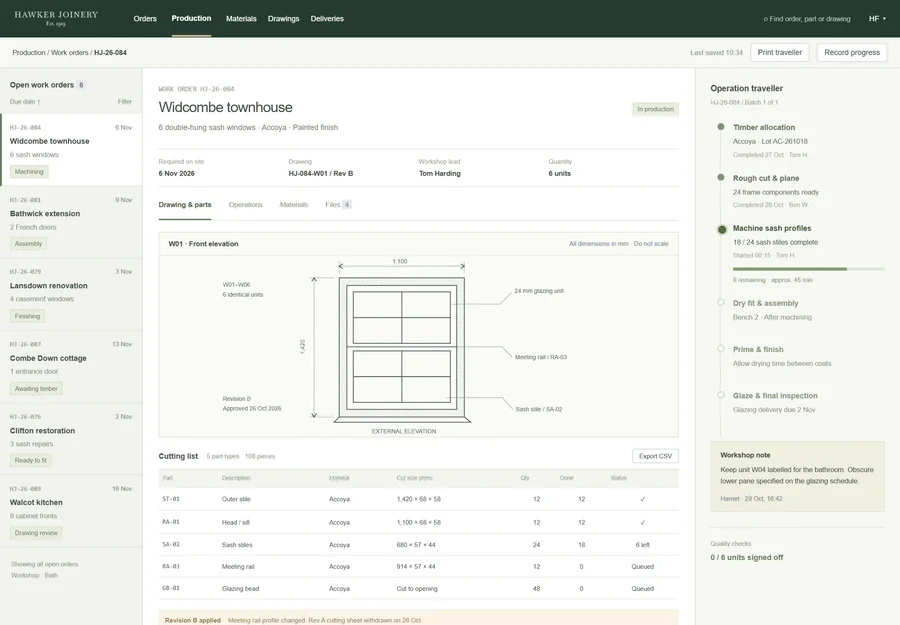Select the Clifton restoration work order

coord(71,439)
